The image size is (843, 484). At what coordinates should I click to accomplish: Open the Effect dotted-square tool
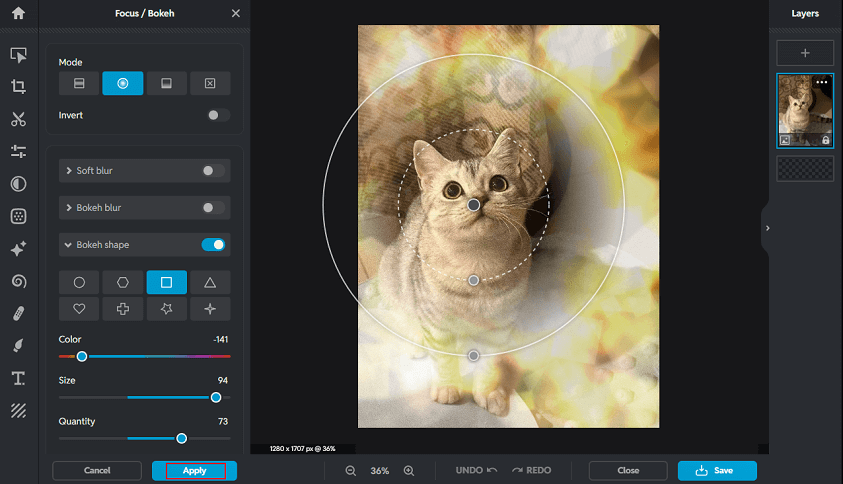click(x=18, y=216)
